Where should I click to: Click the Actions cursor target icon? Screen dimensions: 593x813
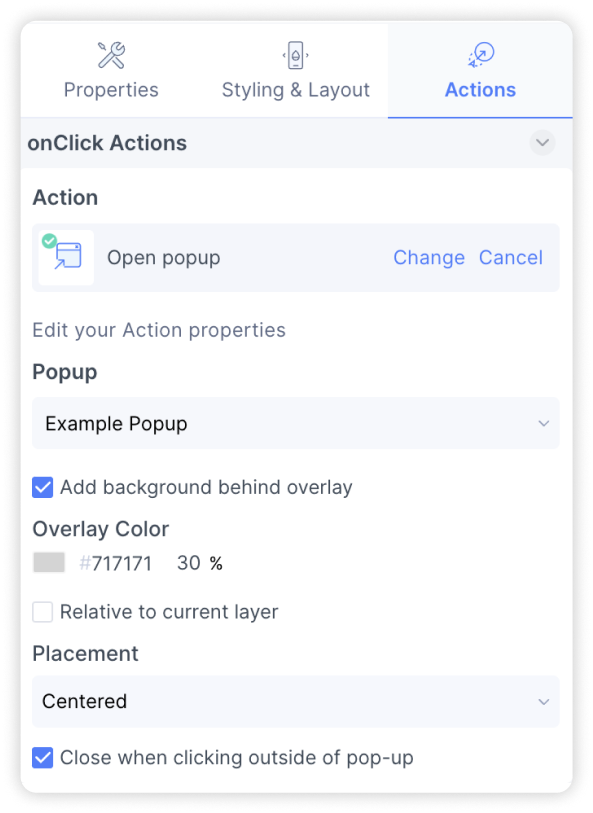coord(481,55)
